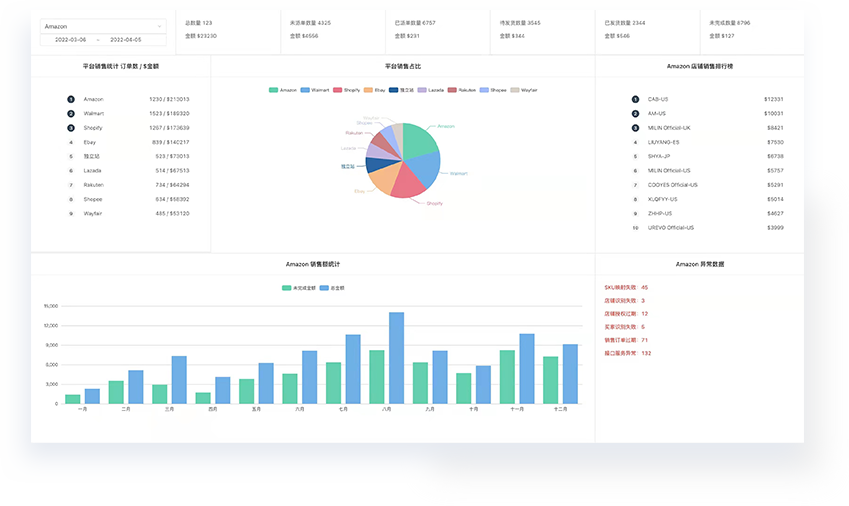The width and height of the screenshot is (849, 506).
Task: Click the rank 1 badge beside CAB-US
Action: 635,99
